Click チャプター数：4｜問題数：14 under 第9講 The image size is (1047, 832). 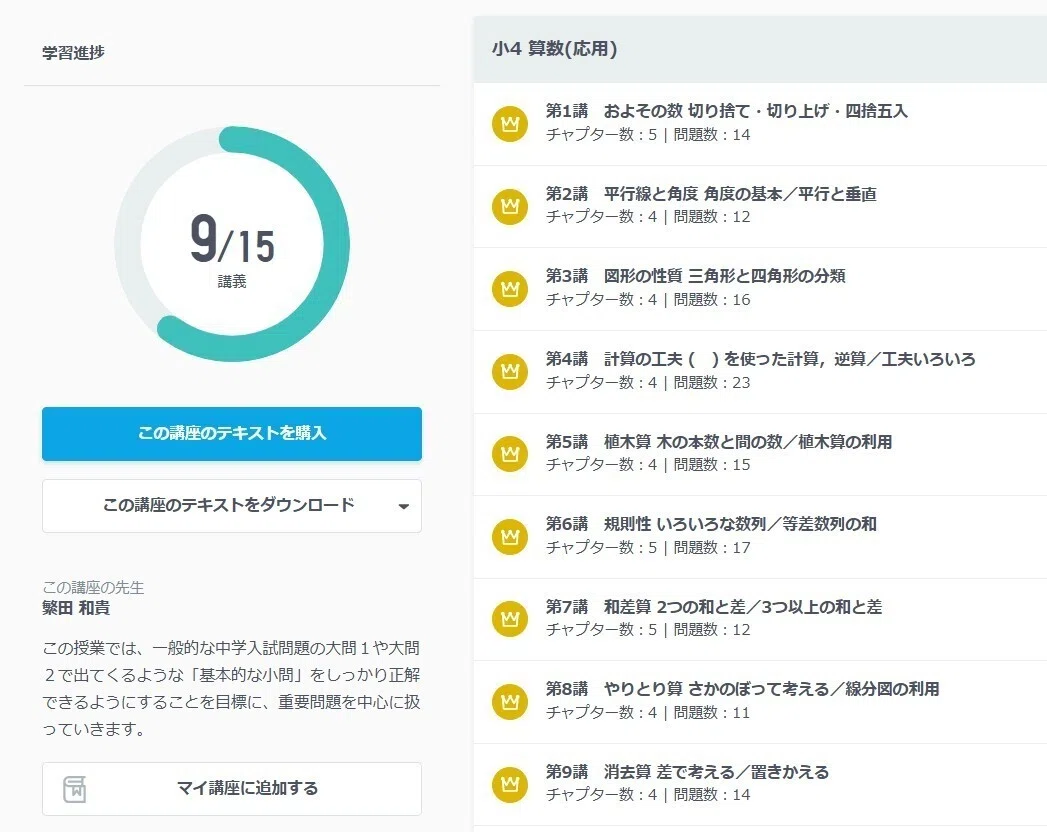[648, 795]
